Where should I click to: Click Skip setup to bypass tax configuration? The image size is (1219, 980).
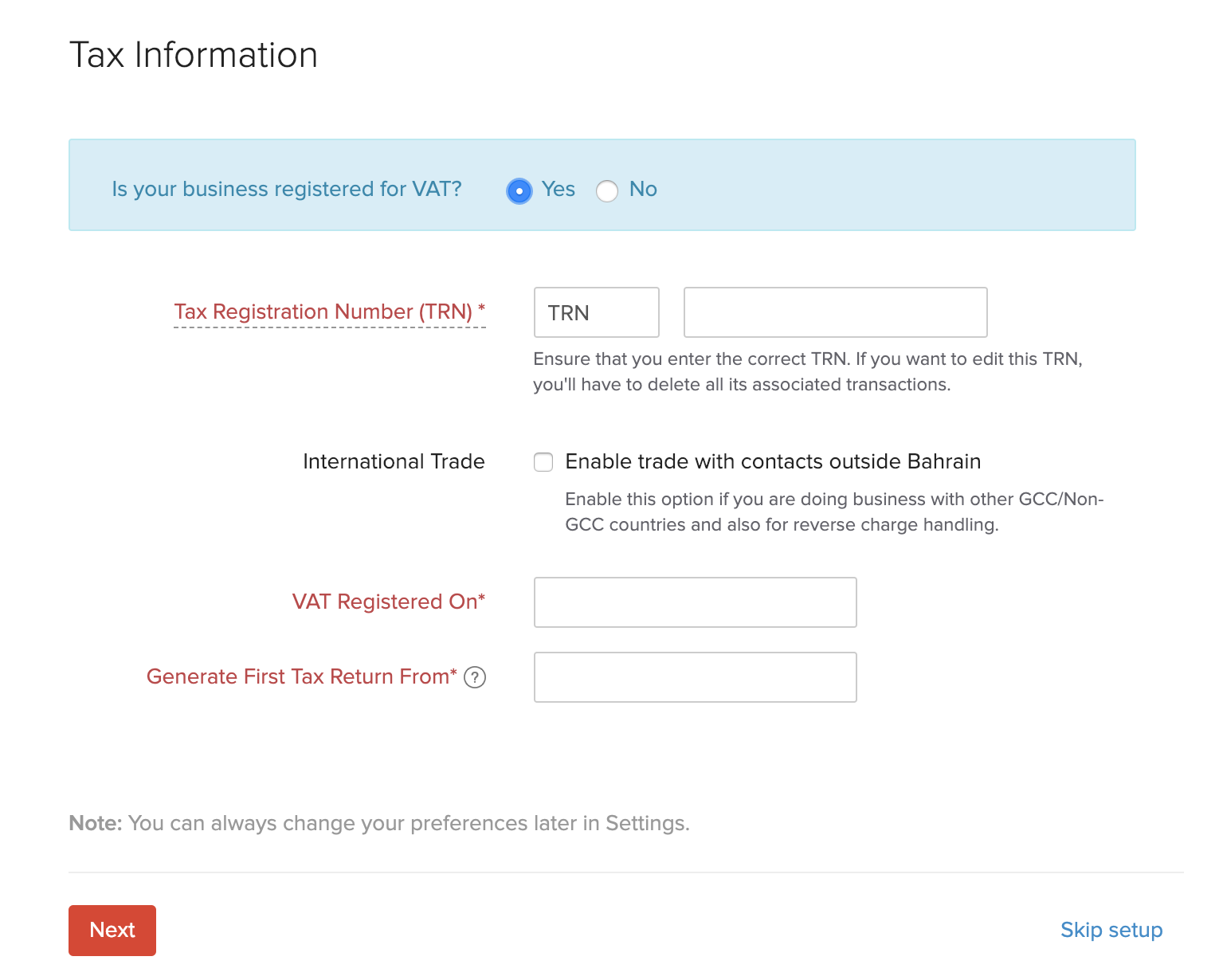[x=1111, y=930]
